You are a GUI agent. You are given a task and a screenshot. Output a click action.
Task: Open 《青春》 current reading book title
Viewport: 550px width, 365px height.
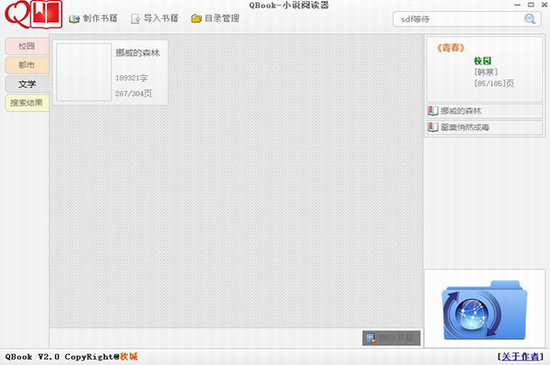451,48
